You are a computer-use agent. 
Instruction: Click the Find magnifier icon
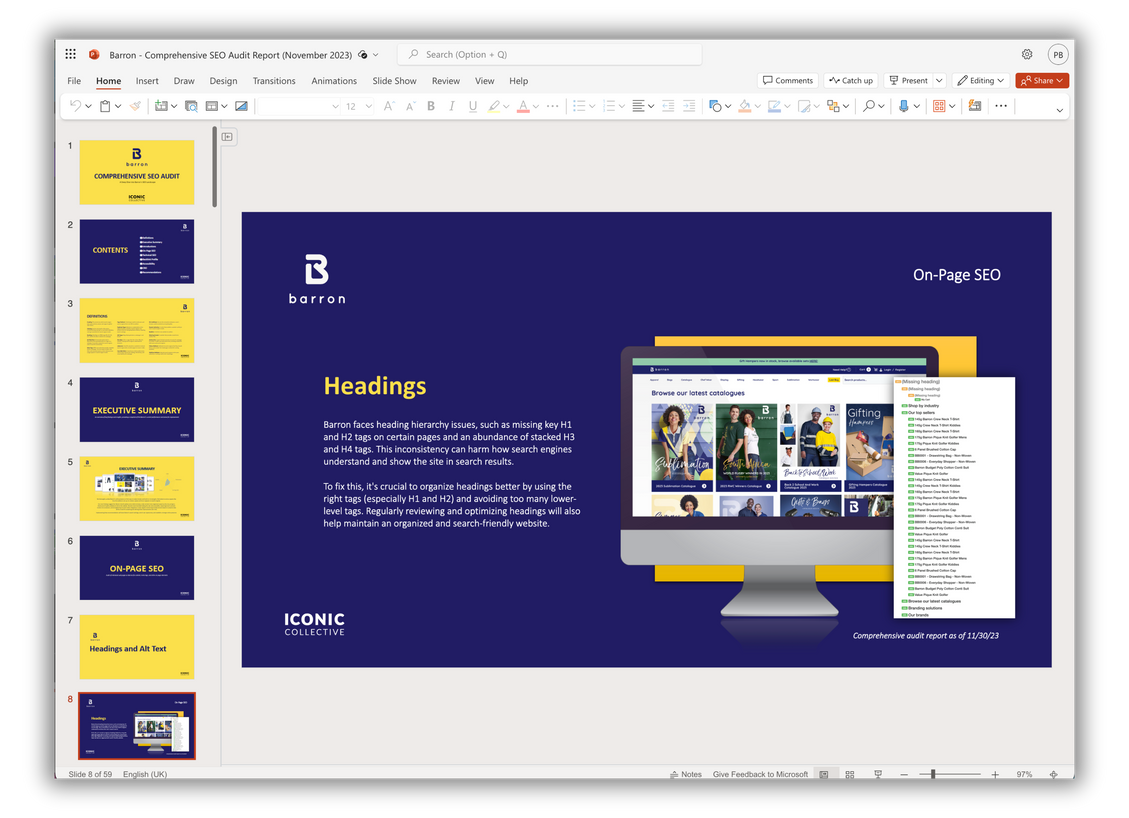pyautogui.click(x=869, y=106)
